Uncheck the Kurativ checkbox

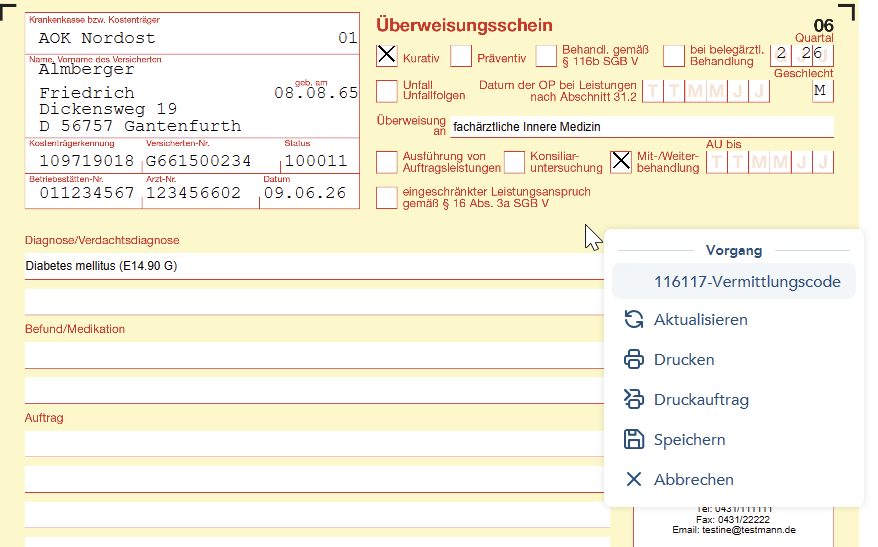coord(386,55)
